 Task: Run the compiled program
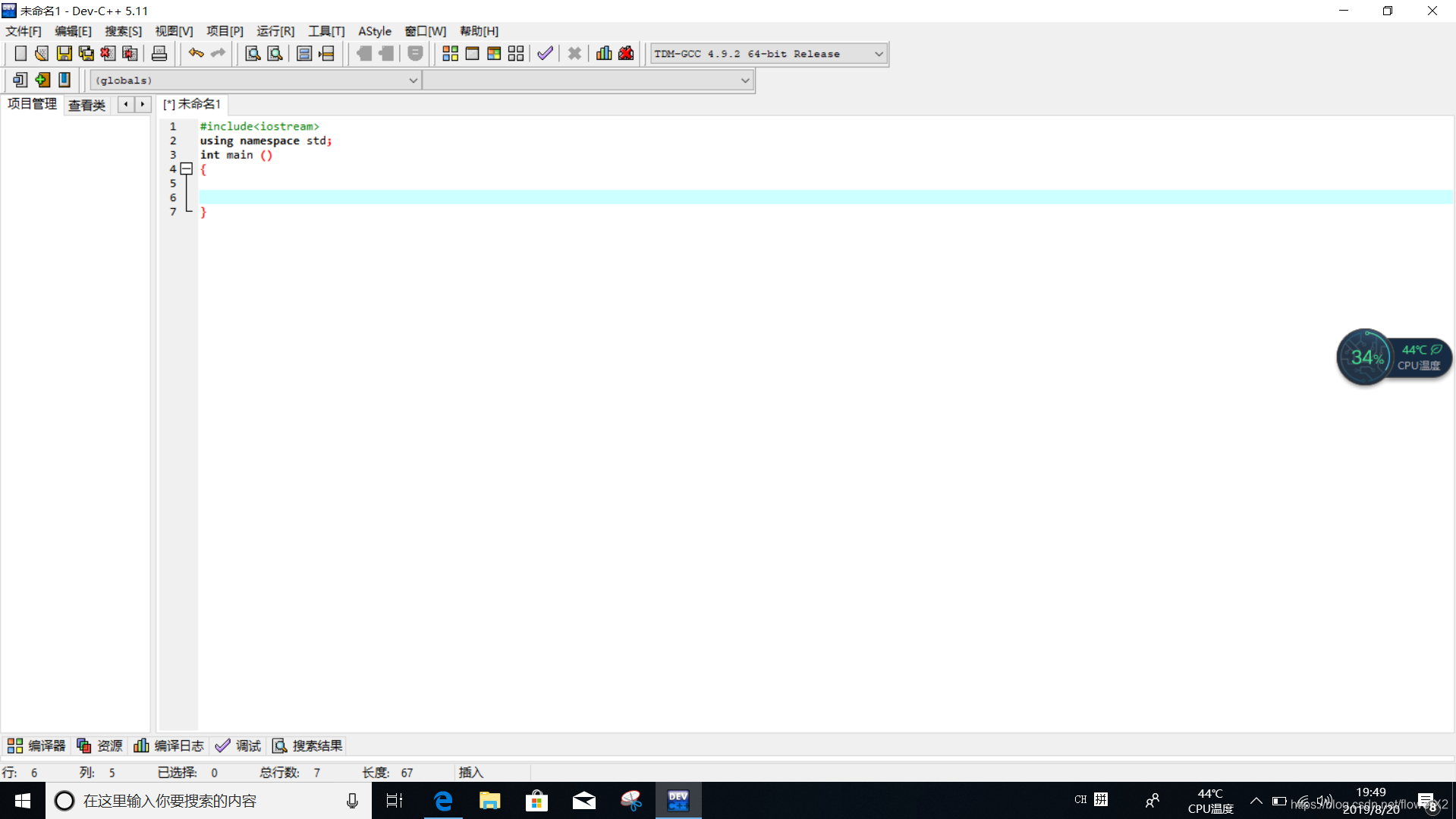472,53
